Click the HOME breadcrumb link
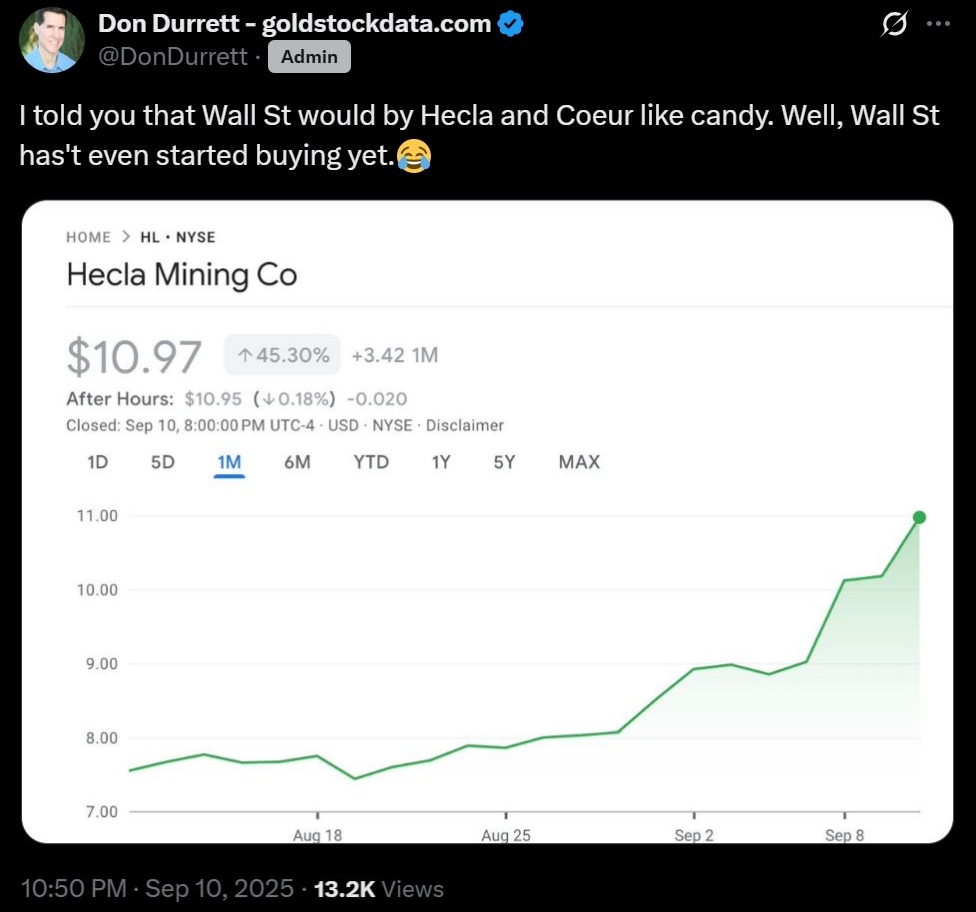Viewport: 976px width, 912px height. (x=88, y=237)
